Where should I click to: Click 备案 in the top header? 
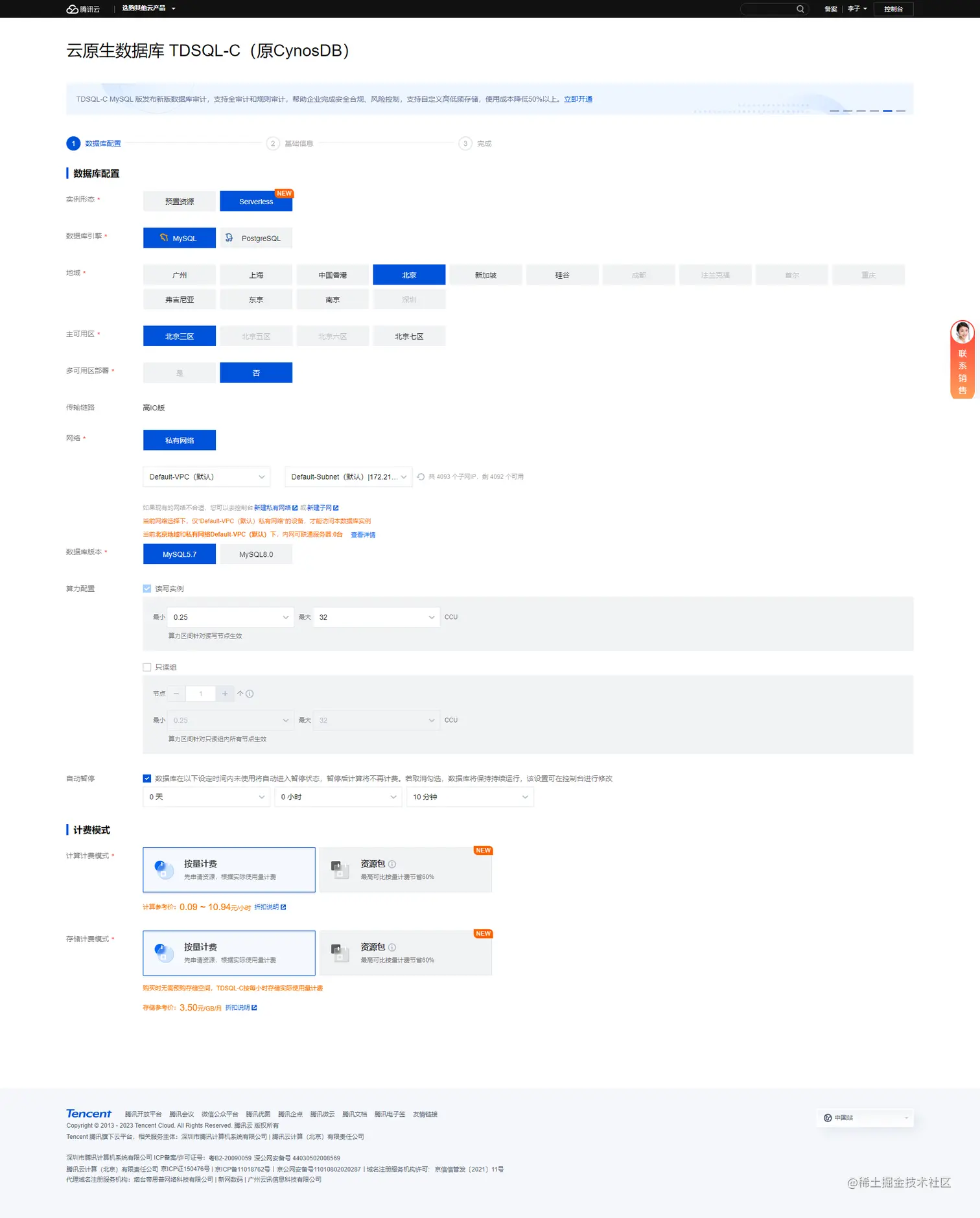pyautogui.click(x=830, y=9)
